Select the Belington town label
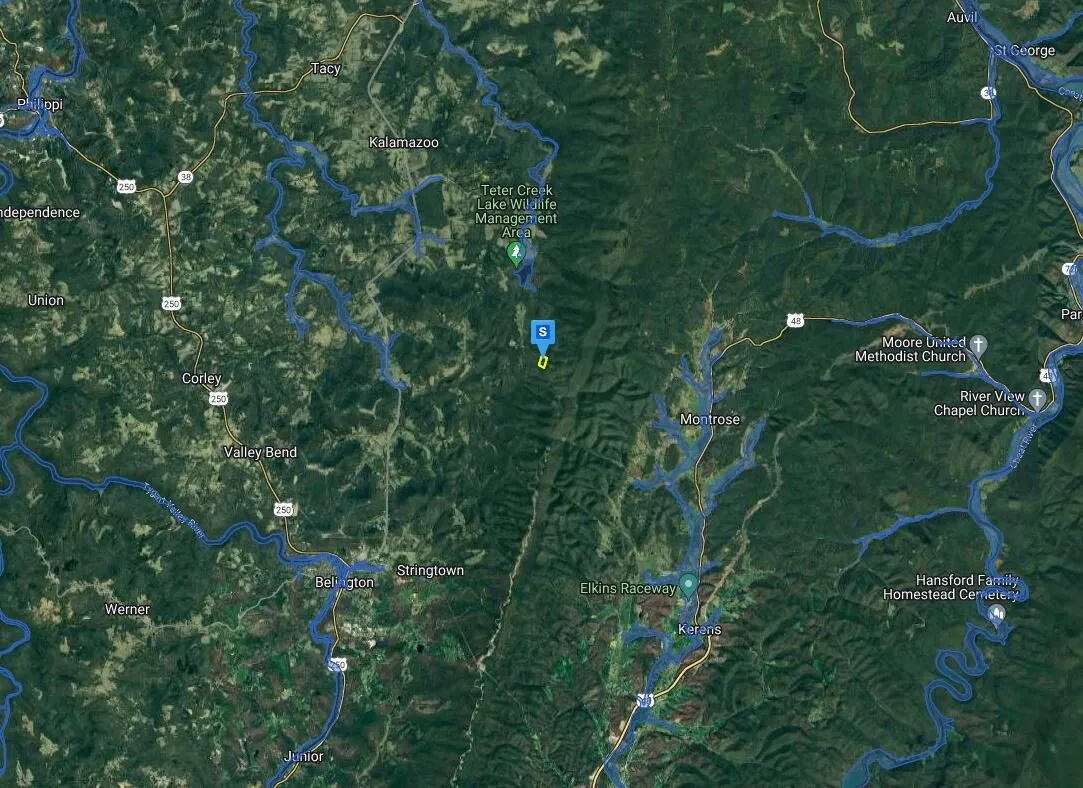This screenshot has height=788, width=1083. [x=345, y=582]
